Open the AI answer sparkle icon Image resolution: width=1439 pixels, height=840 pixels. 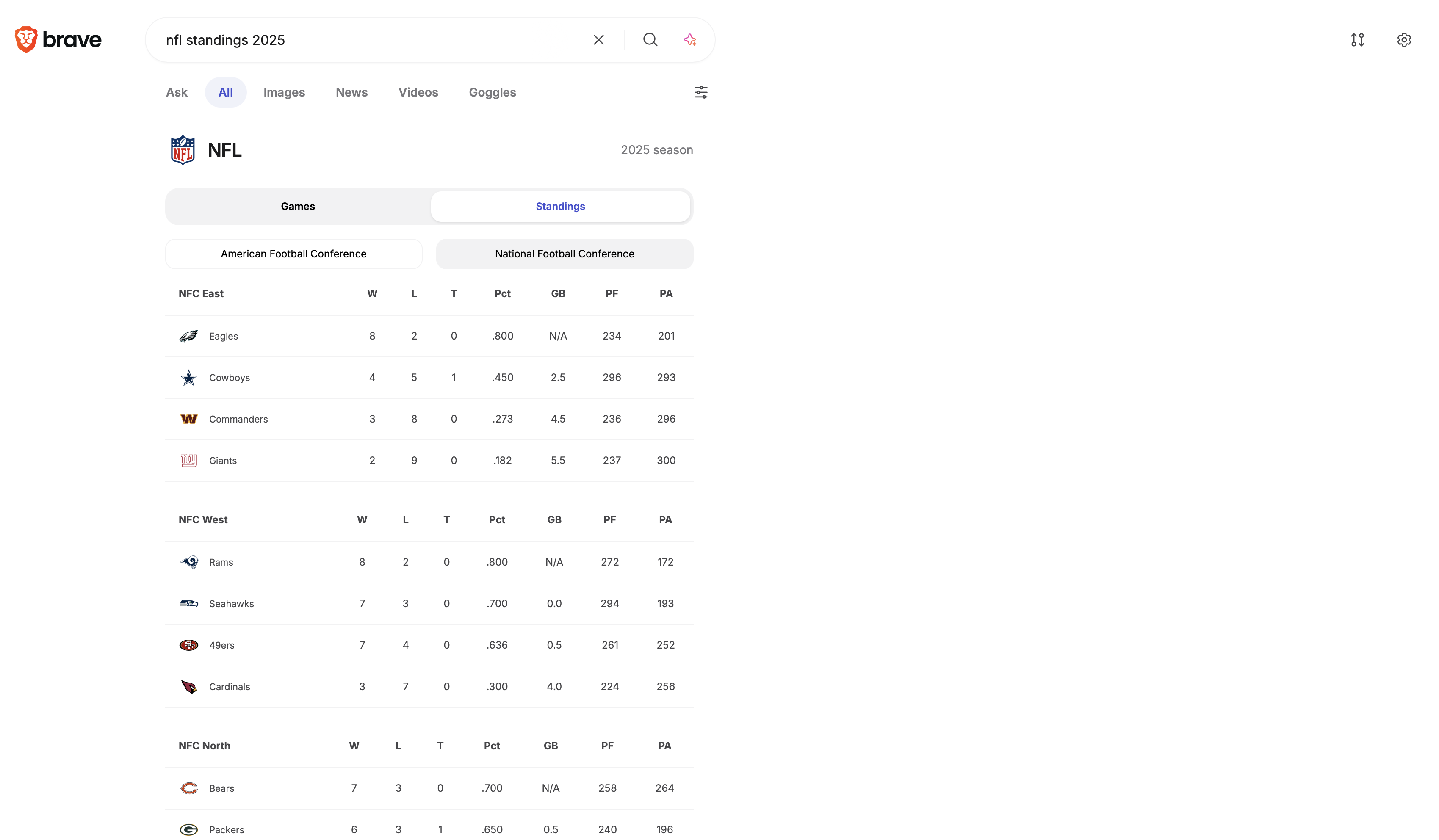coord(690,40)
